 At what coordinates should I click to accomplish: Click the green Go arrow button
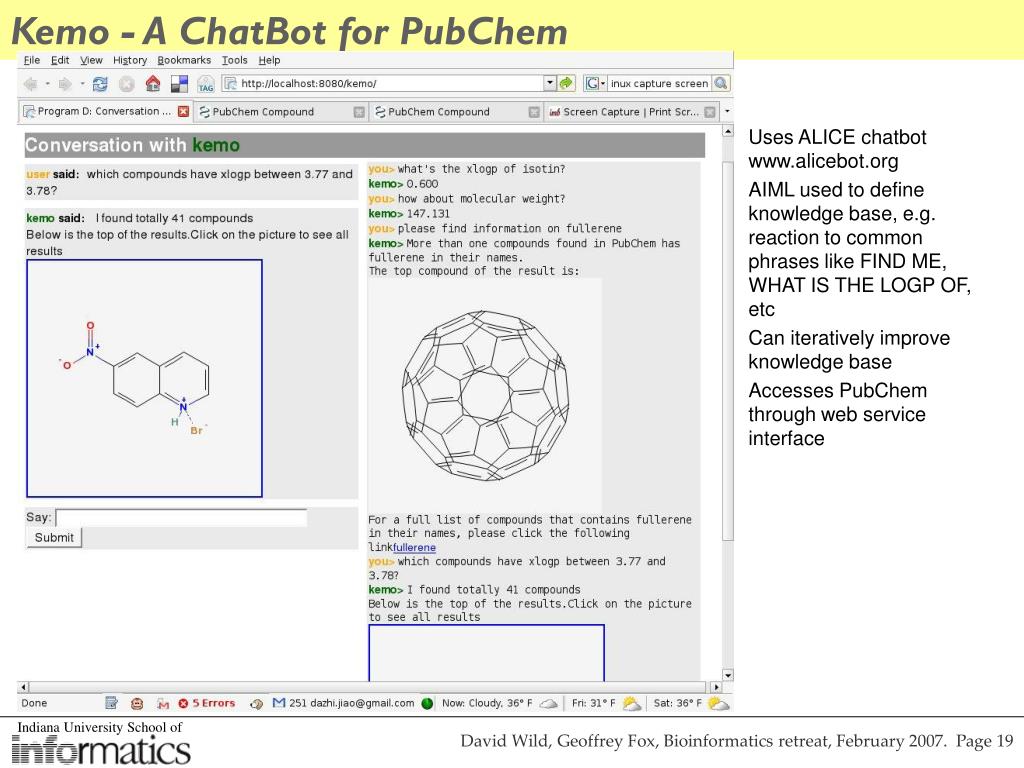click(x=566, y=83)
